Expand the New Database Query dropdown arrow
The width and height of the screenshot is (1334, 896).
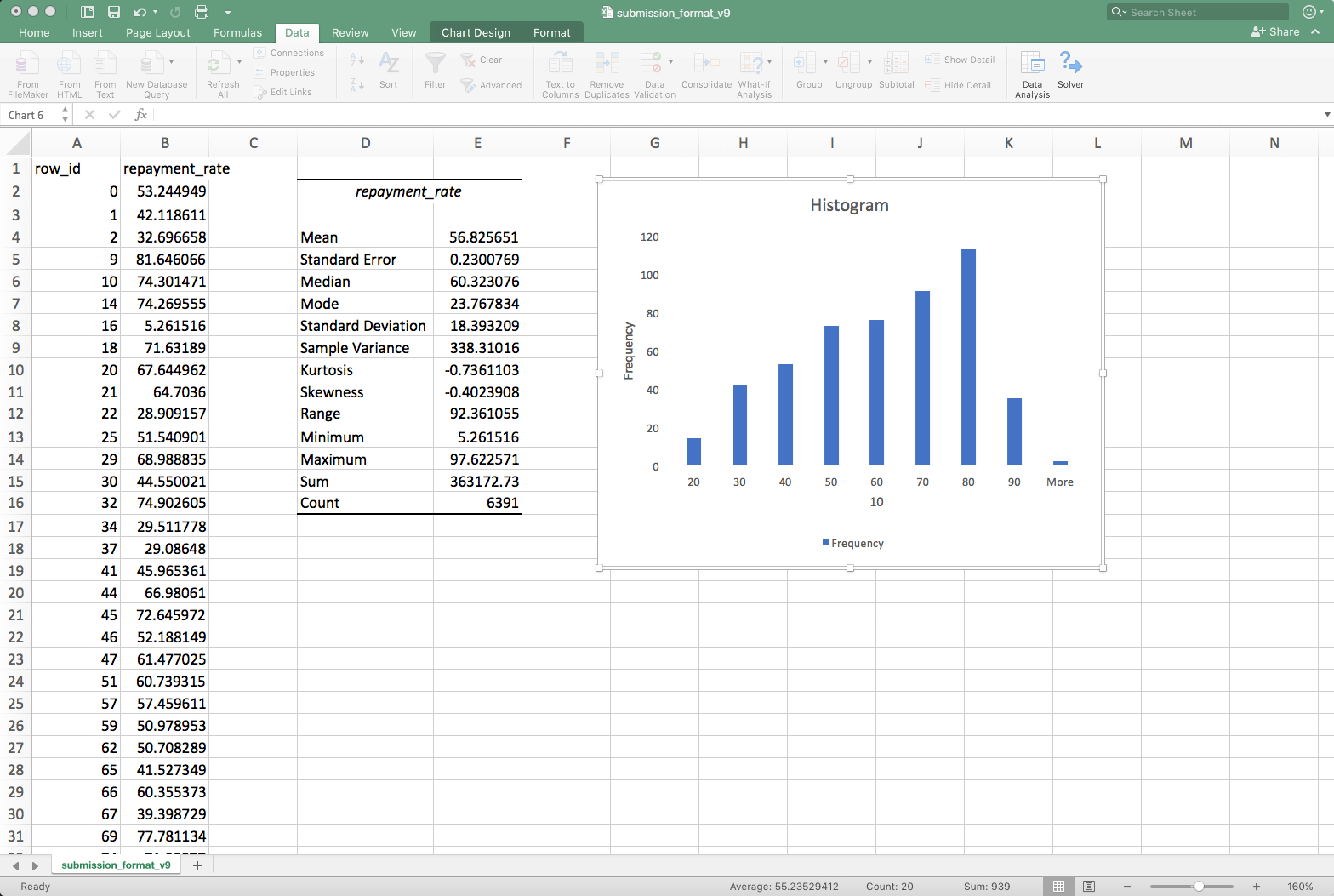coord(171,62)
